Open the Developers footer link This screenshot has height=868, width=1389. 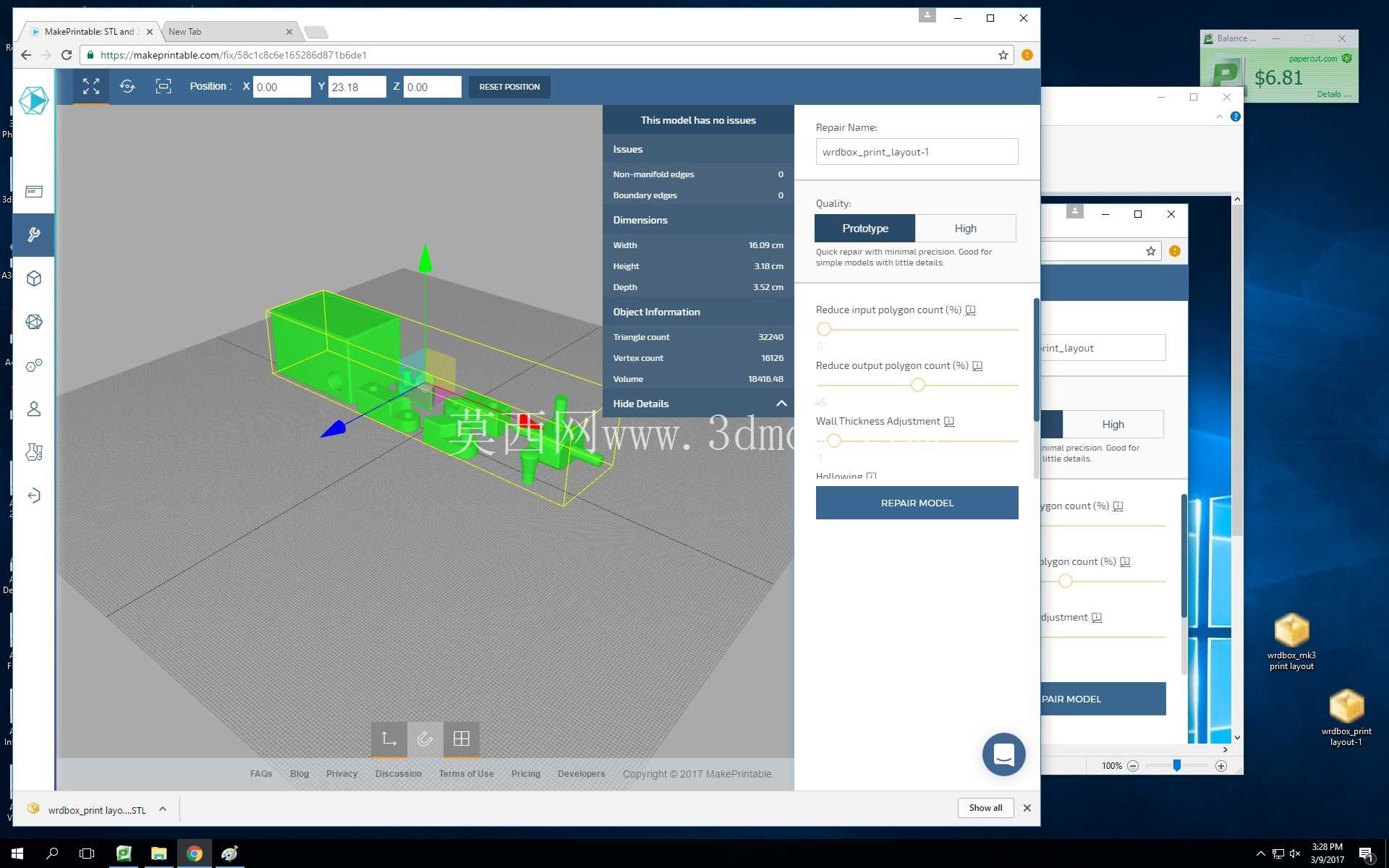point(581,774)
